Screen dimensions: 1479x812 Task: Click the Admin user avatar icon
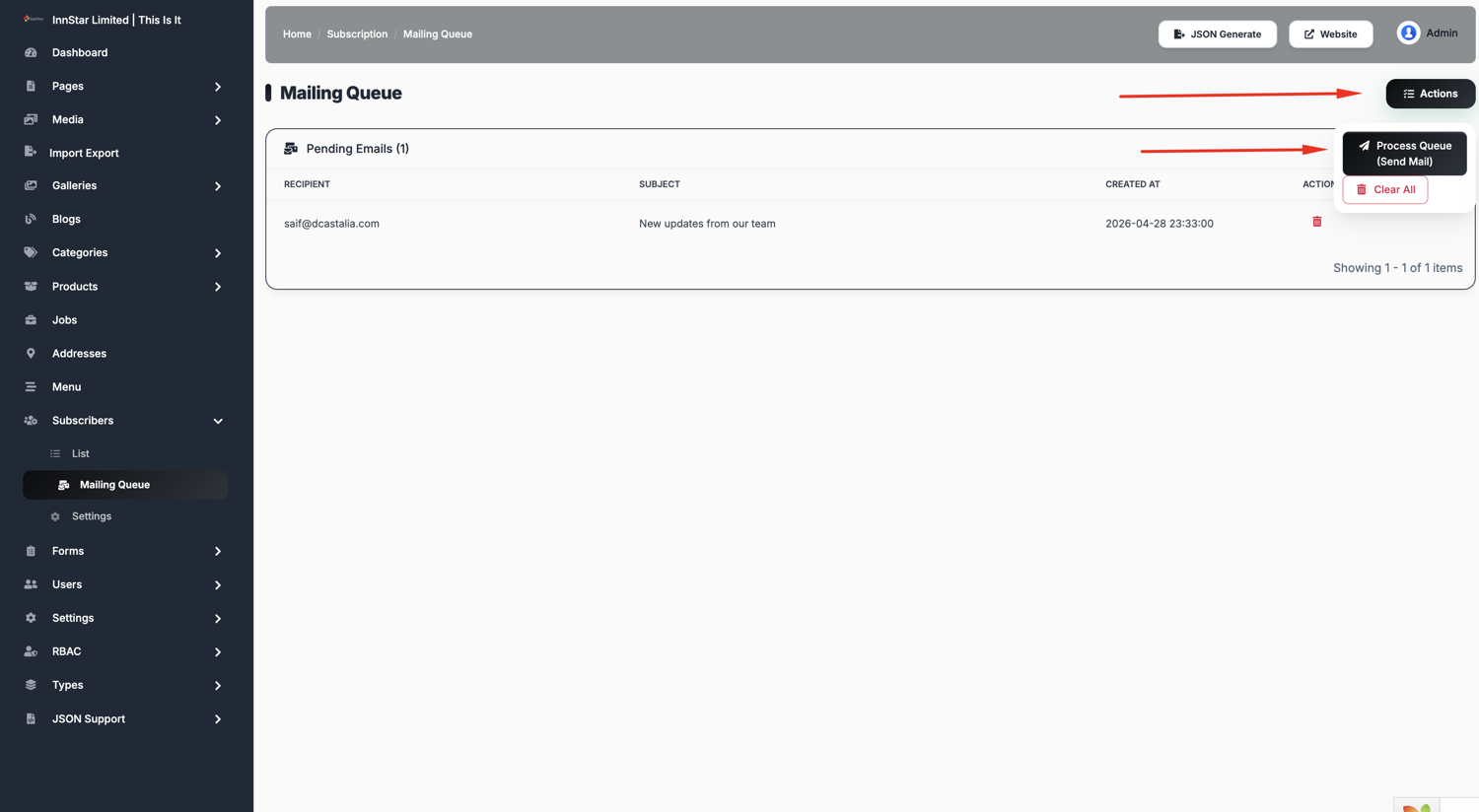[x=1408, y=34]
